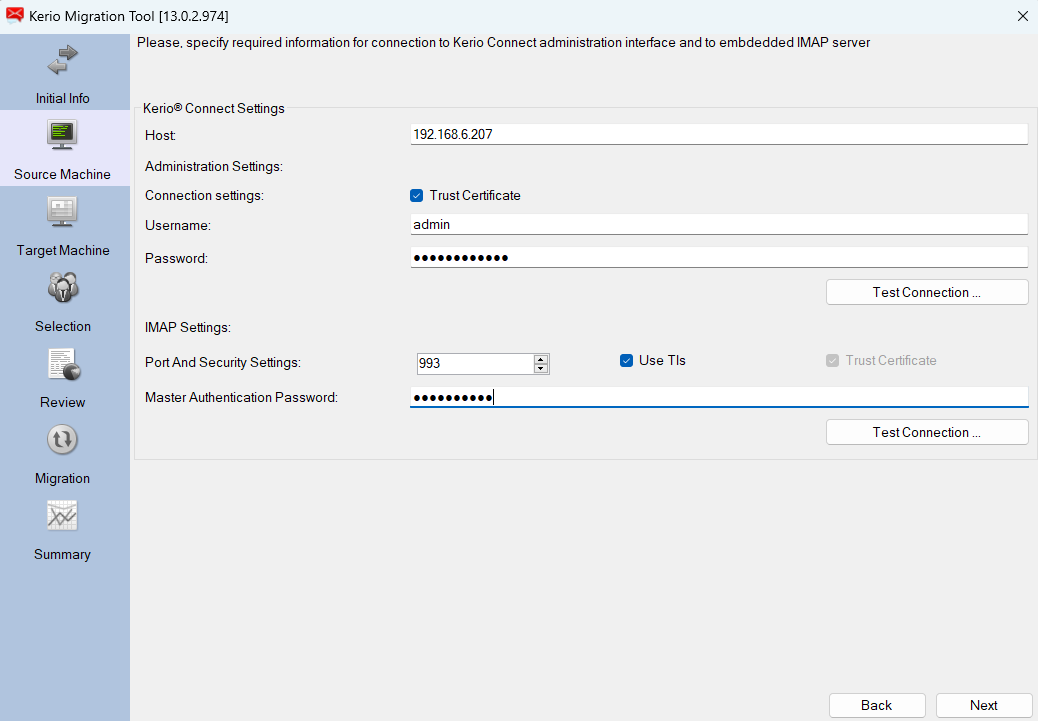This screenshot has width=1038, height=721.
Task: Click the Host label
Action: point(160,135)
